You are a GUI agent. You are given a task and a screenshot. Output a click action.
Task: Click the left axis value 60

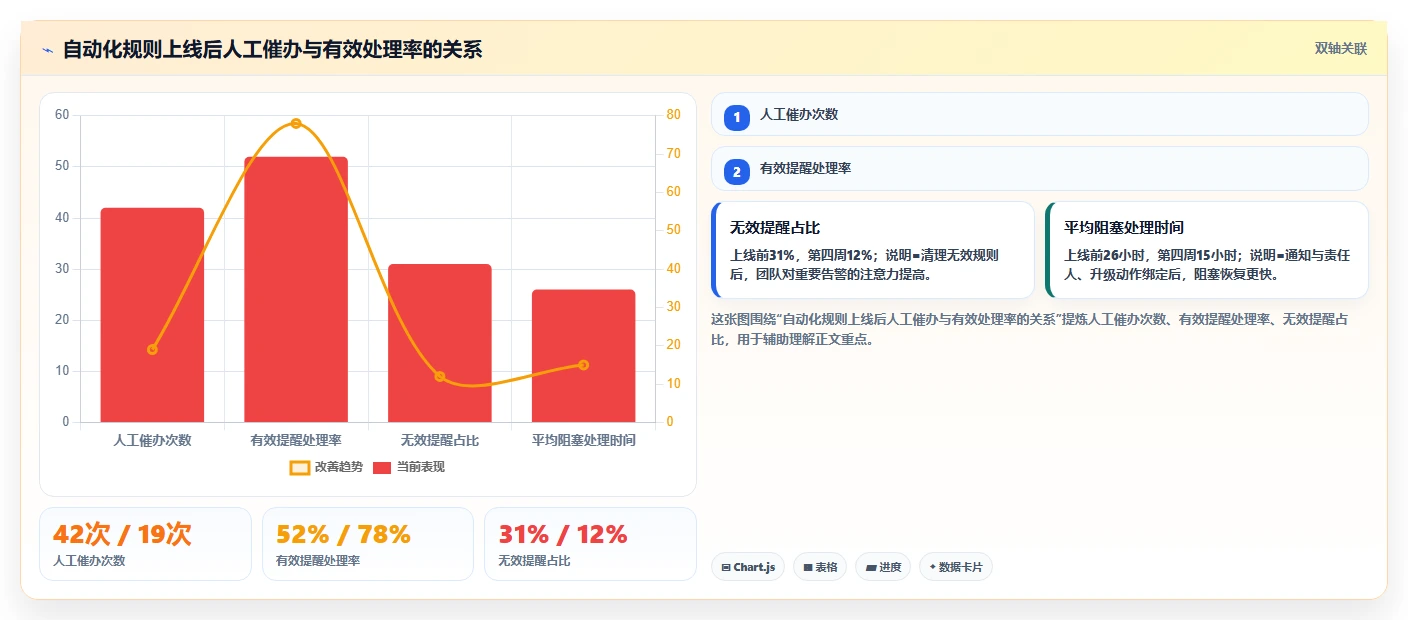[x=62, y=115]
